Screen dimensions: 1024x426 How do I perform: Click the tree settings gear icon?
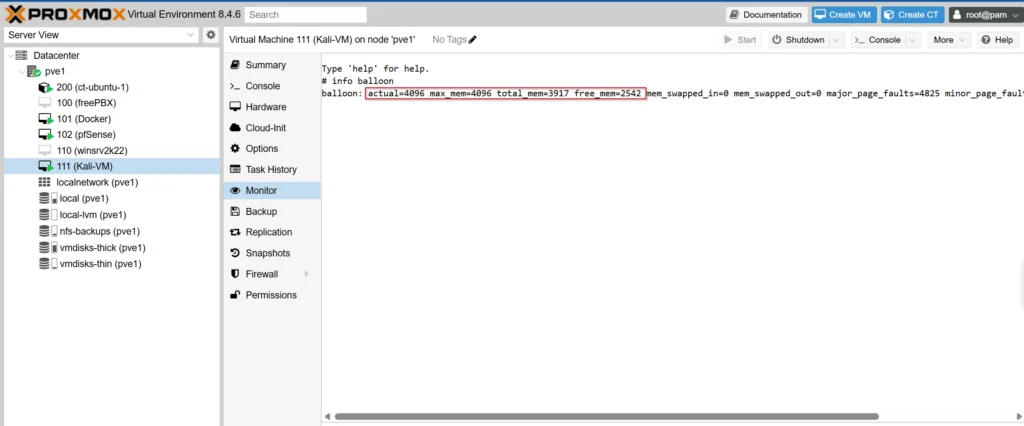click(x=210, y=35)
